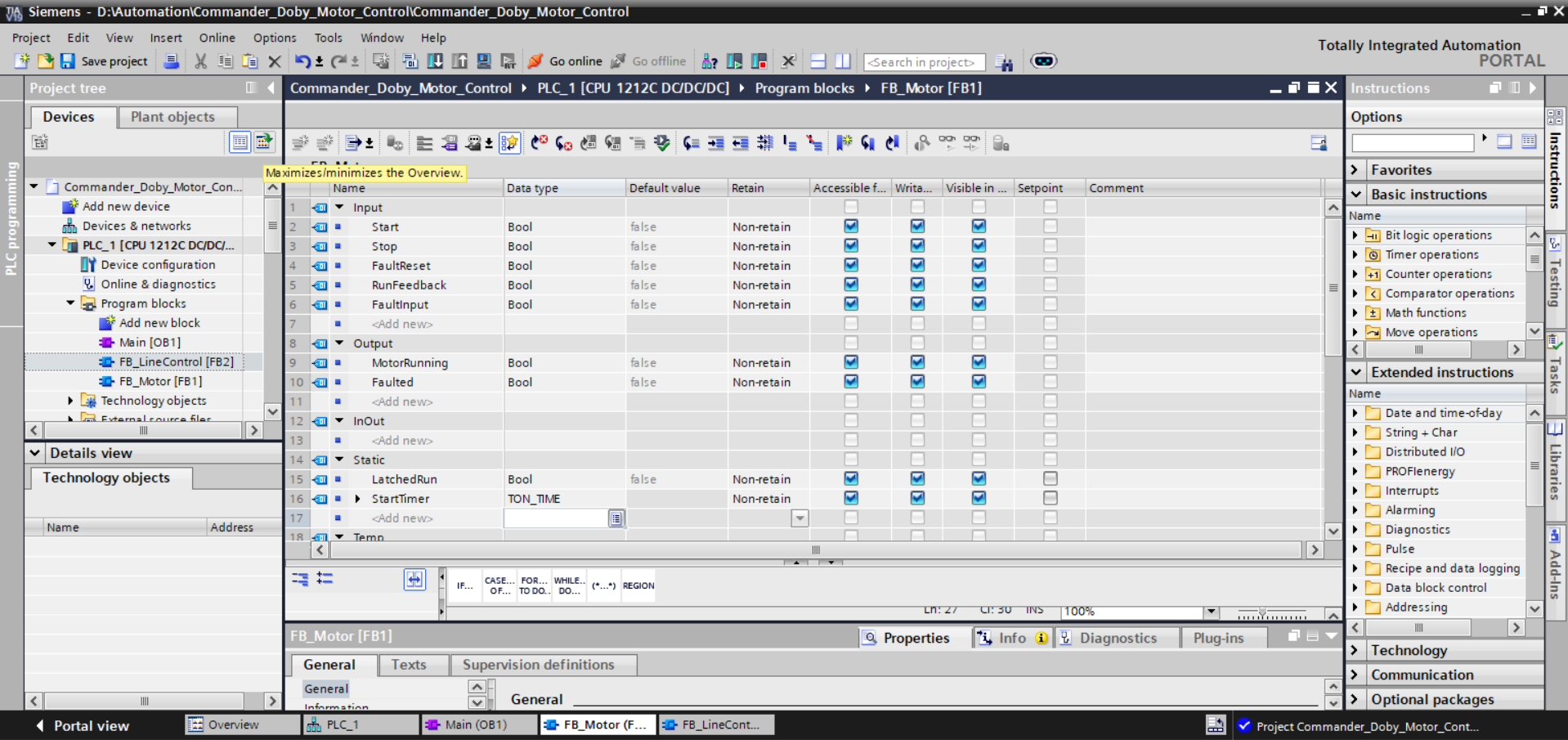
Task: Paste from the toolbar clipboard icon
Action: click(x=249, y=61)
